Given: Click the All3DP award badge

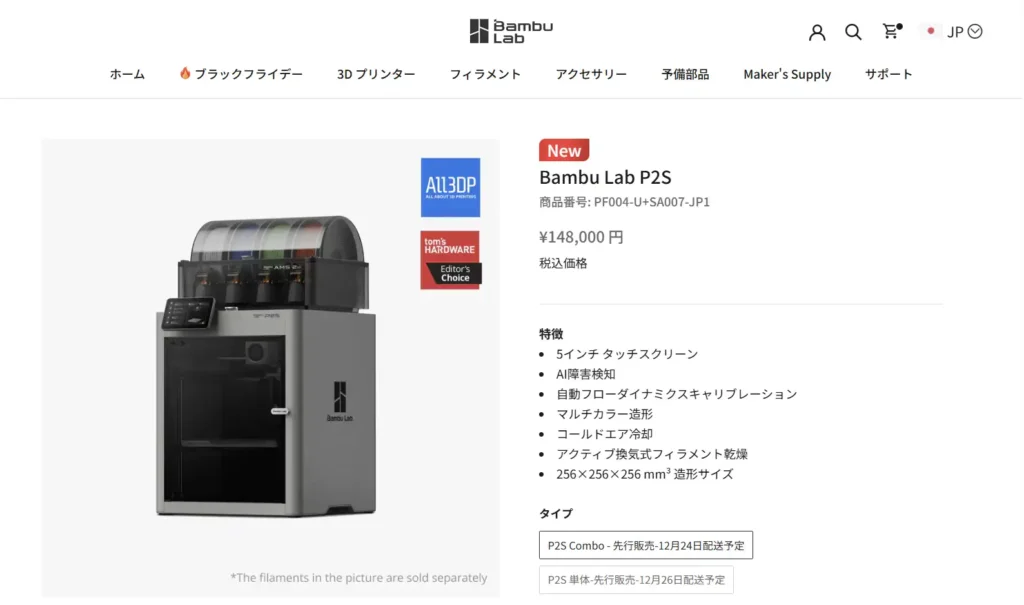Looking at the screenshot, I should click(450, 188).
